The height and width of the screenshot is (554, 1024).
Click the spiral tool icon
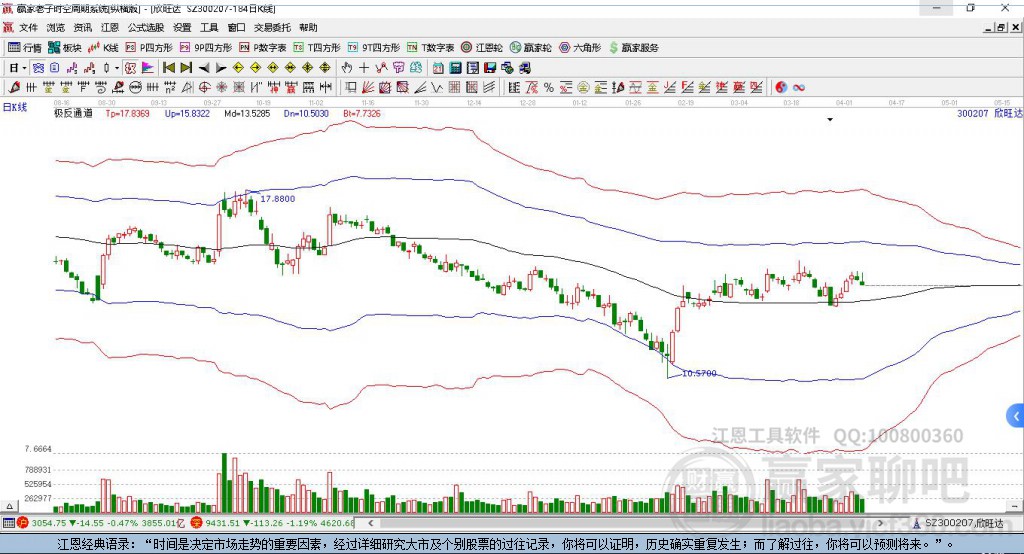point(101,87)
